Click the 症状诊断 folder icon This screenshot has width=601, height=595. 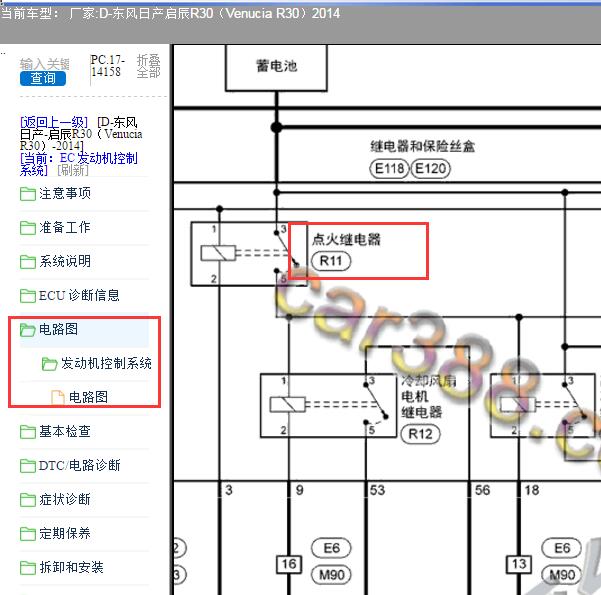(28, 500)
